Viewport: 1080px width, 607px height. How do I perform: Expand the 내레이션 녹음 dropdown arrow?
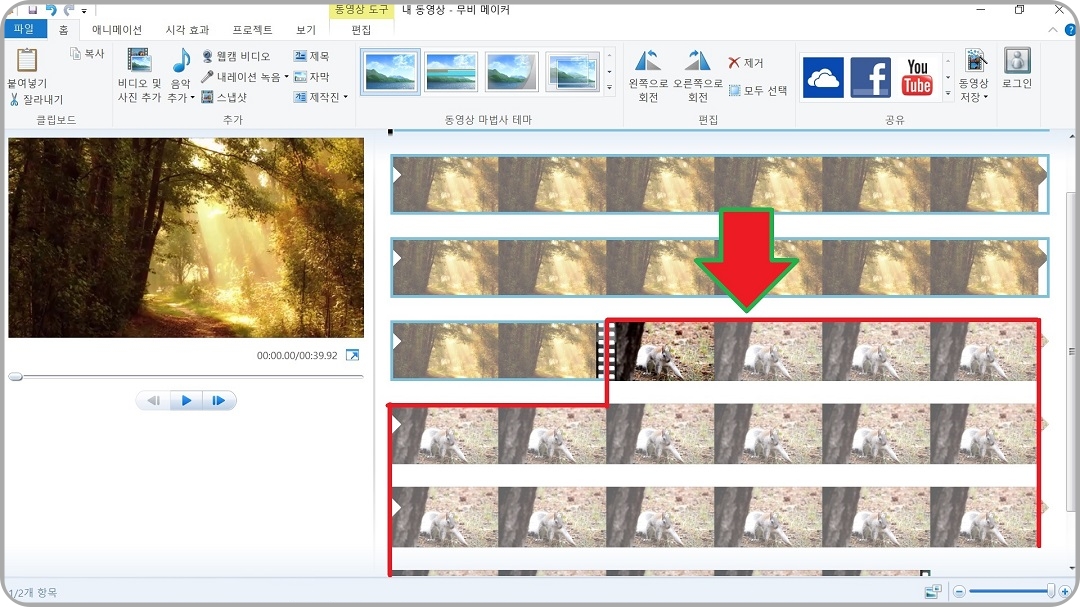pyautogui.click(x=287, y=76)
